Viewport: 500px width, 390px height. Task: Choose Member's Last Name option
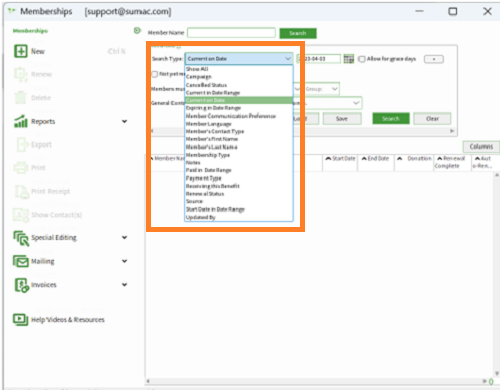239,147
